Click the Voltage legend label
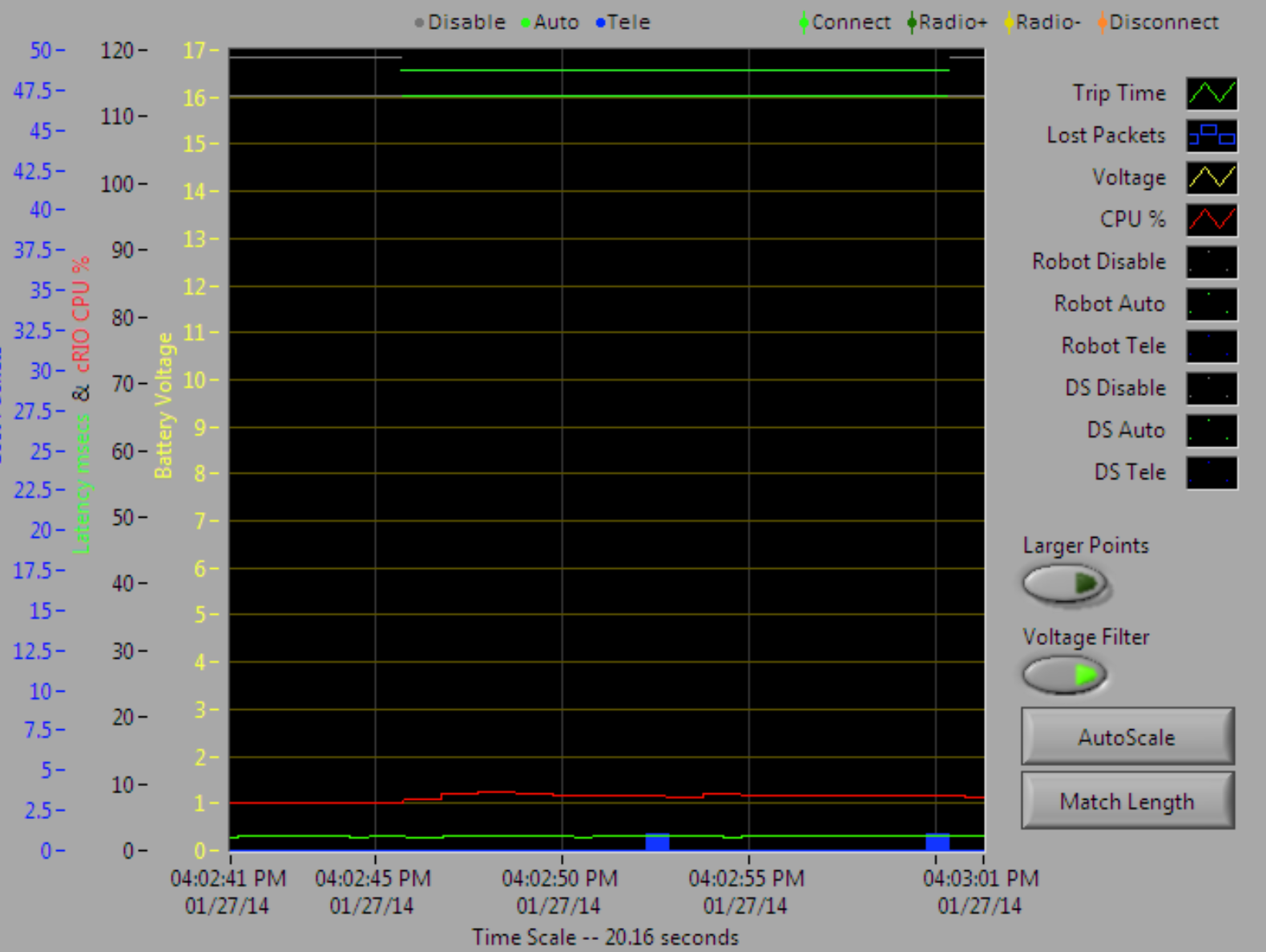This screenshot has width=1266, height=952. (x=1129, y=177)
